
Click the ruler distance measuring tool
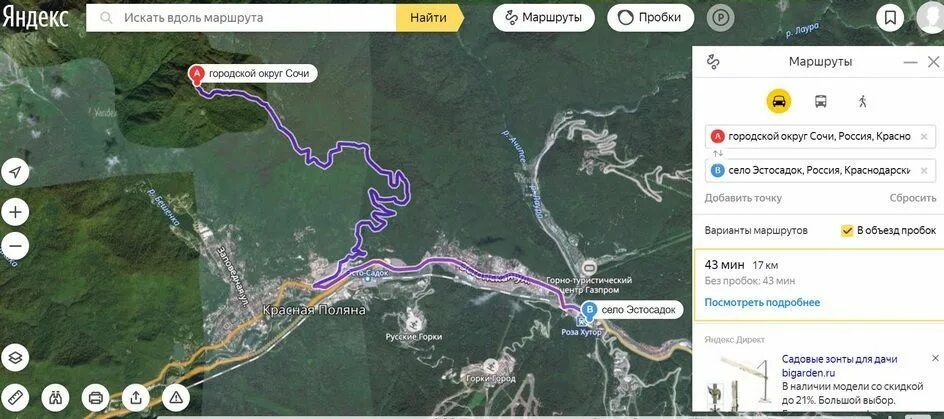[x=16, y=397]
